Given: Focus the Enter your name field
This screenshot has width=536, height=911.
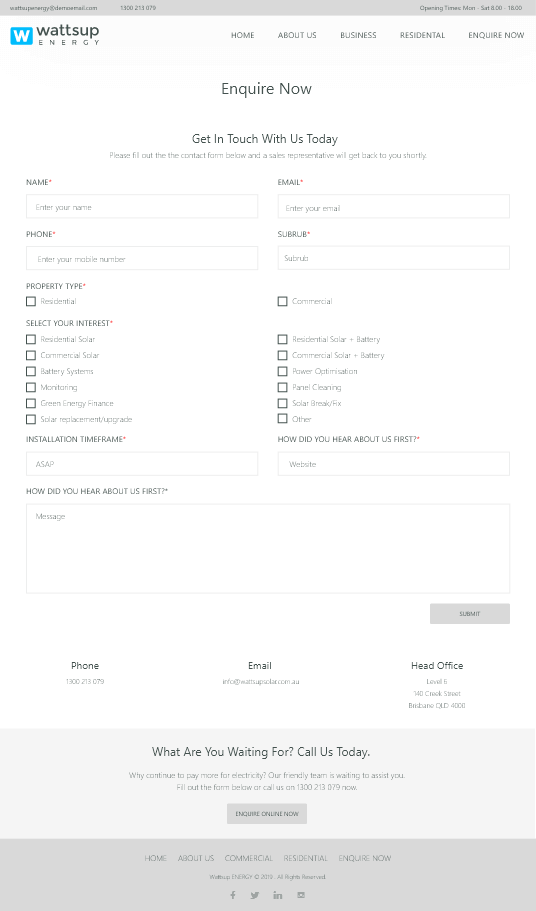Looking at the screenshot, I should pyautogui.click(x=142, y=207).
